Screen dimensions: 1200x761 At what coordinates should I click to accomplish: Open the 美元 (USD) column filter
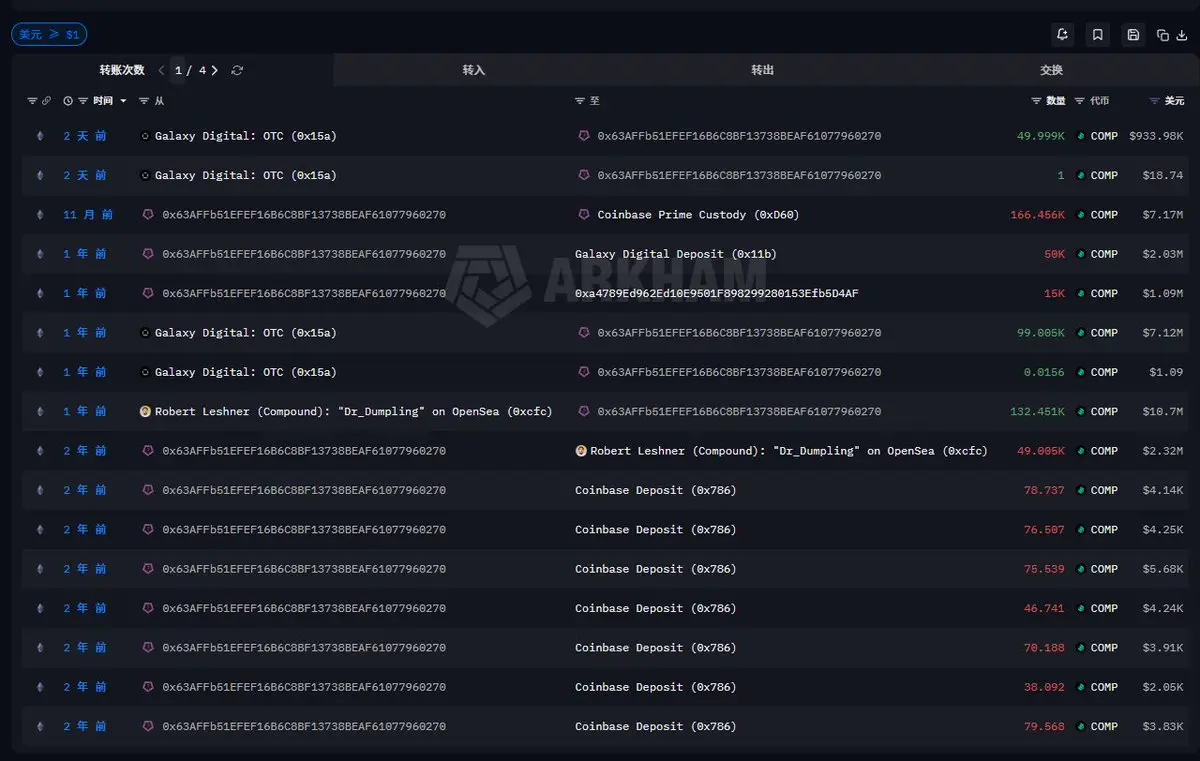[1155, 101]
